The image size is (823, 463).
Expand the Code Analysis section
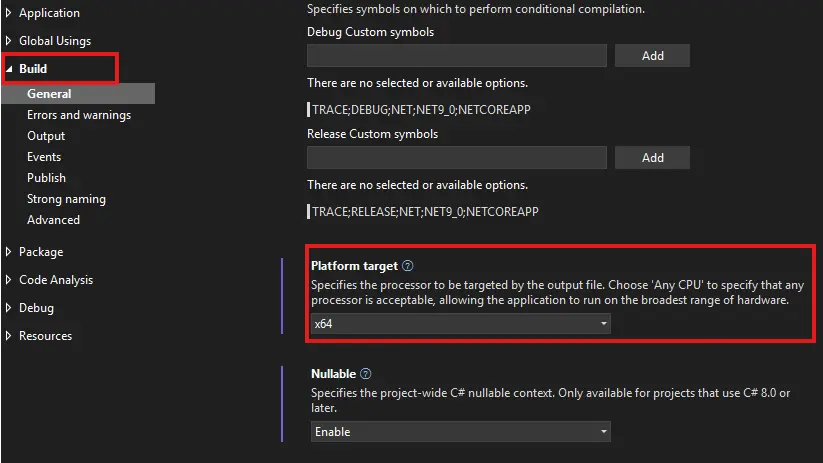pyautogui.click(x=9, y=280)
